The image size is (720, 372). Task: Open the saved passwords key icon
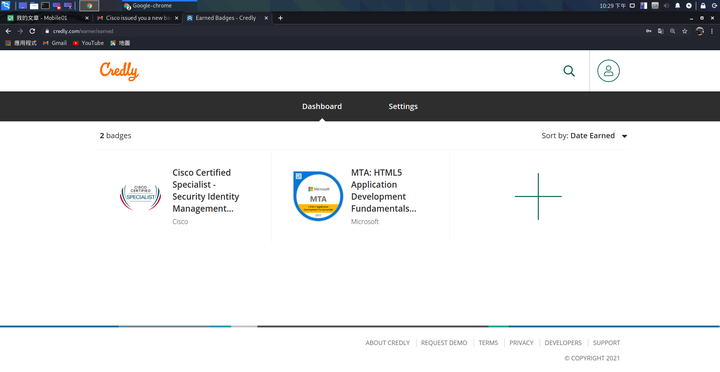point(648,31)
